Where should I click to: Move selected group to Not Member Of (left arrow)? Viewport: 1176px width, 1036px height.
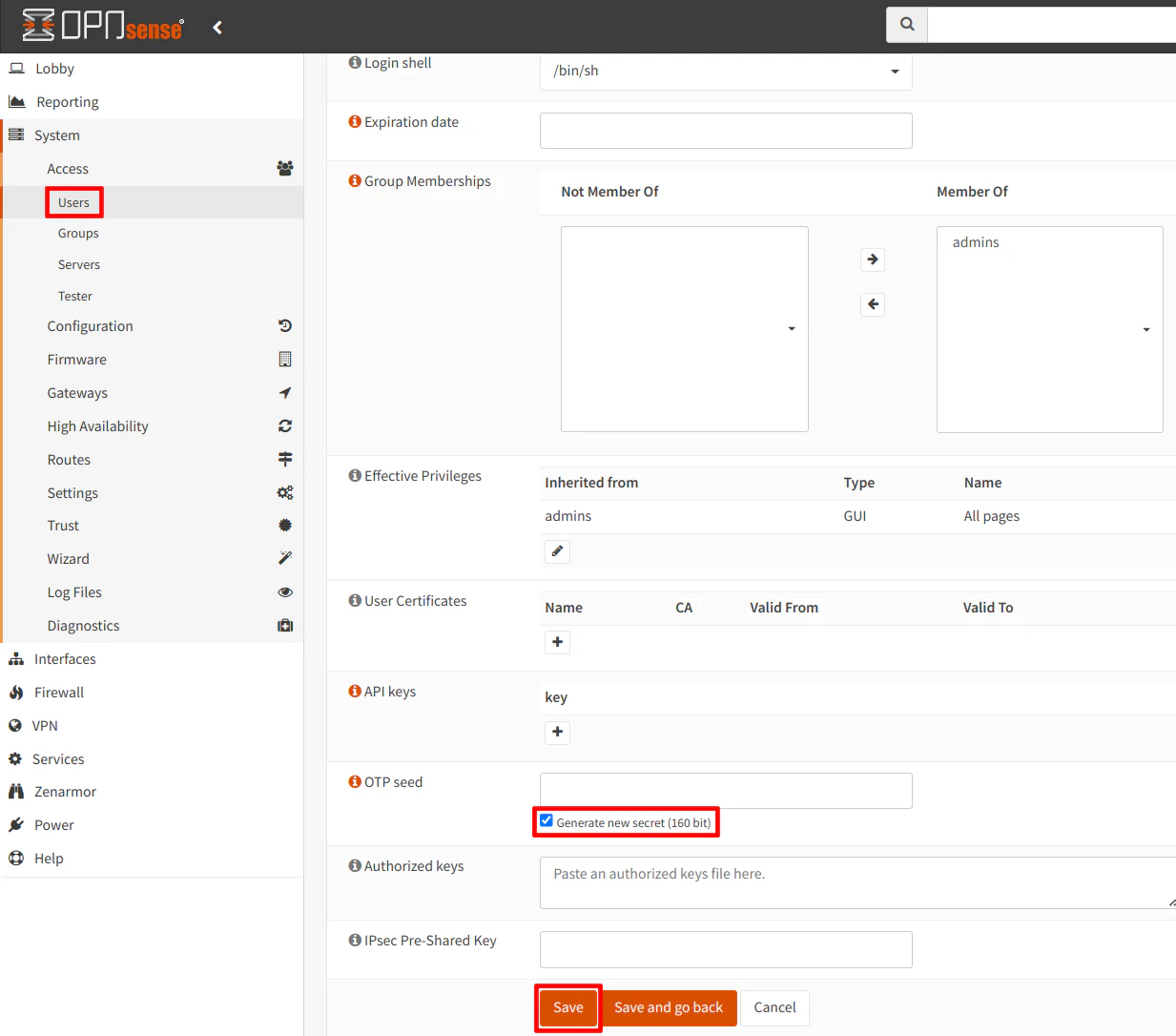[873, 304]
